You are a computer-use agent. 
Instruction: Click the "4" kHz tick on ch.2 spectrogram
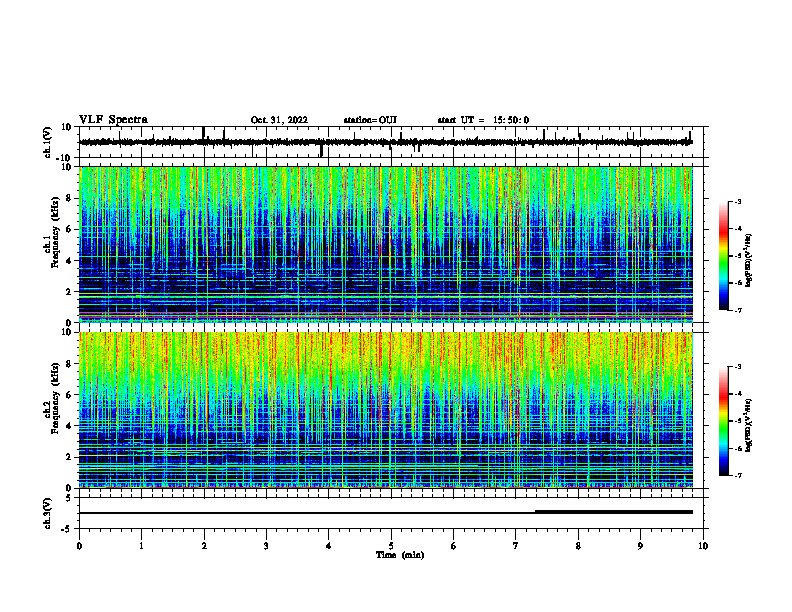pyautogui.click(x=69, y=426)
